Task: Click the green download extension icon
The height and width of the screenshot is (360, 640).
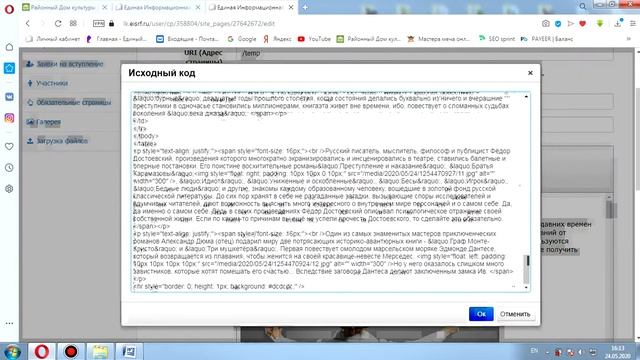Action: [x=600, y=24]
